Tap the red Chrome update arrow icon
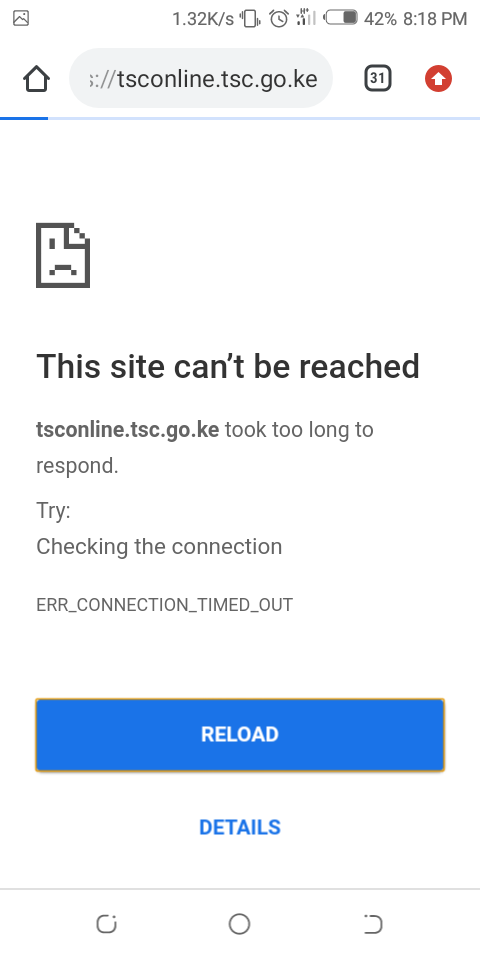This screenshot has height=960, width=480. (438, 78)
